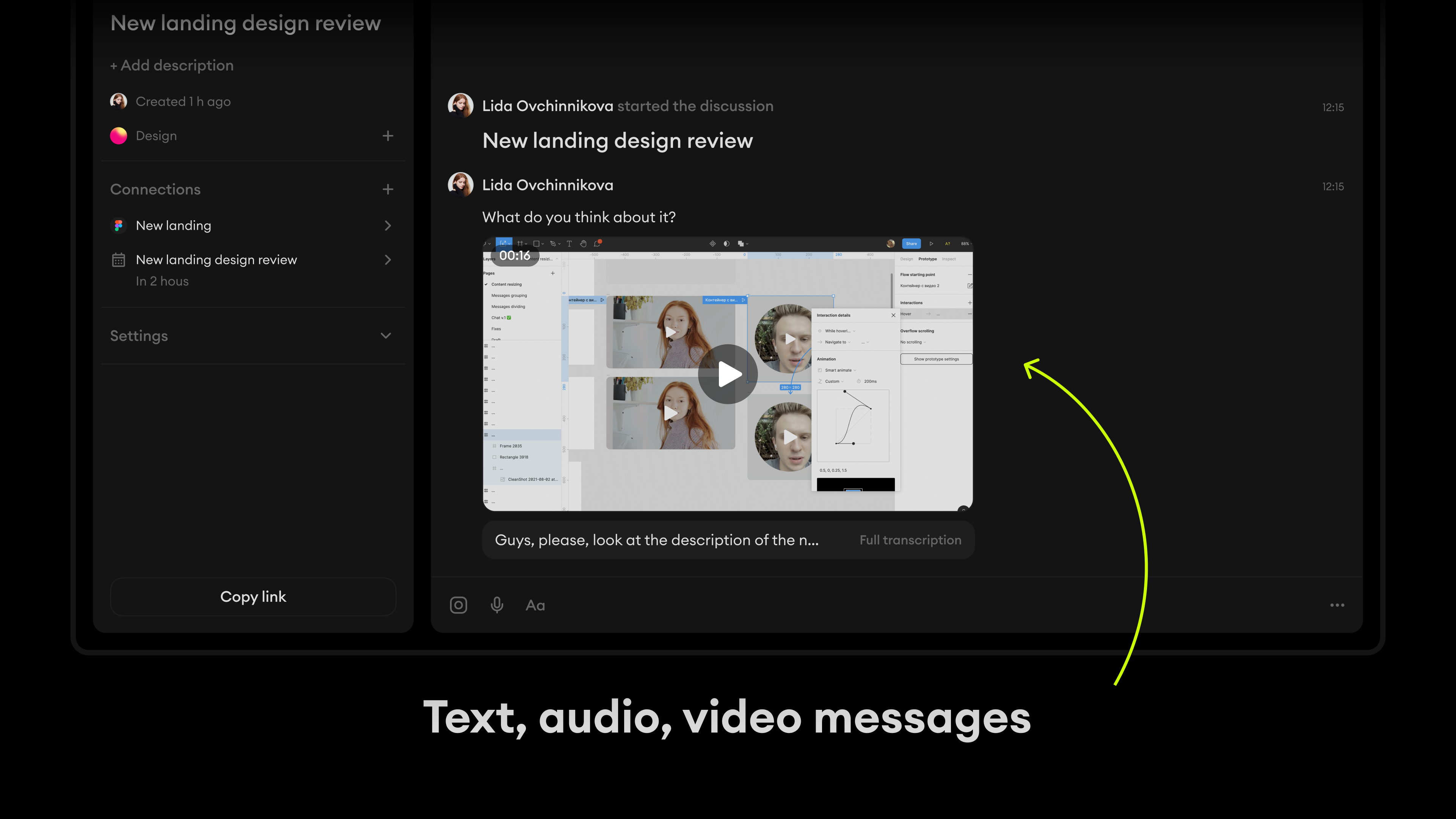Click the pink Design color circle
Screen dimensions: 1456x819
click(x=118, y=136)
